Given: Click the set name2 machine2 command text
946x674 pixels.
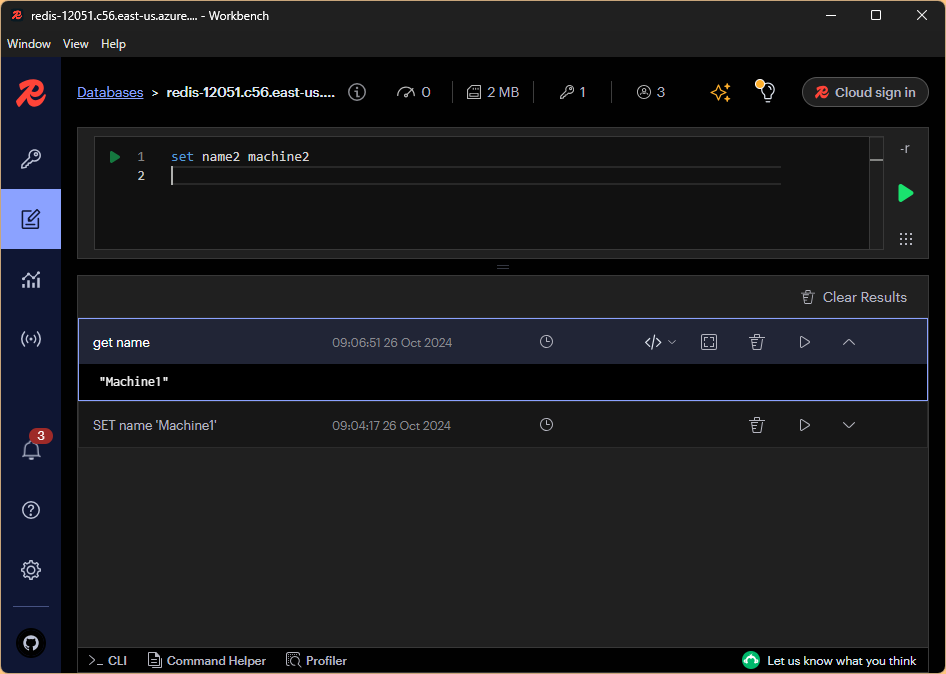Looking at the screenshot, I should coord(240,157).
